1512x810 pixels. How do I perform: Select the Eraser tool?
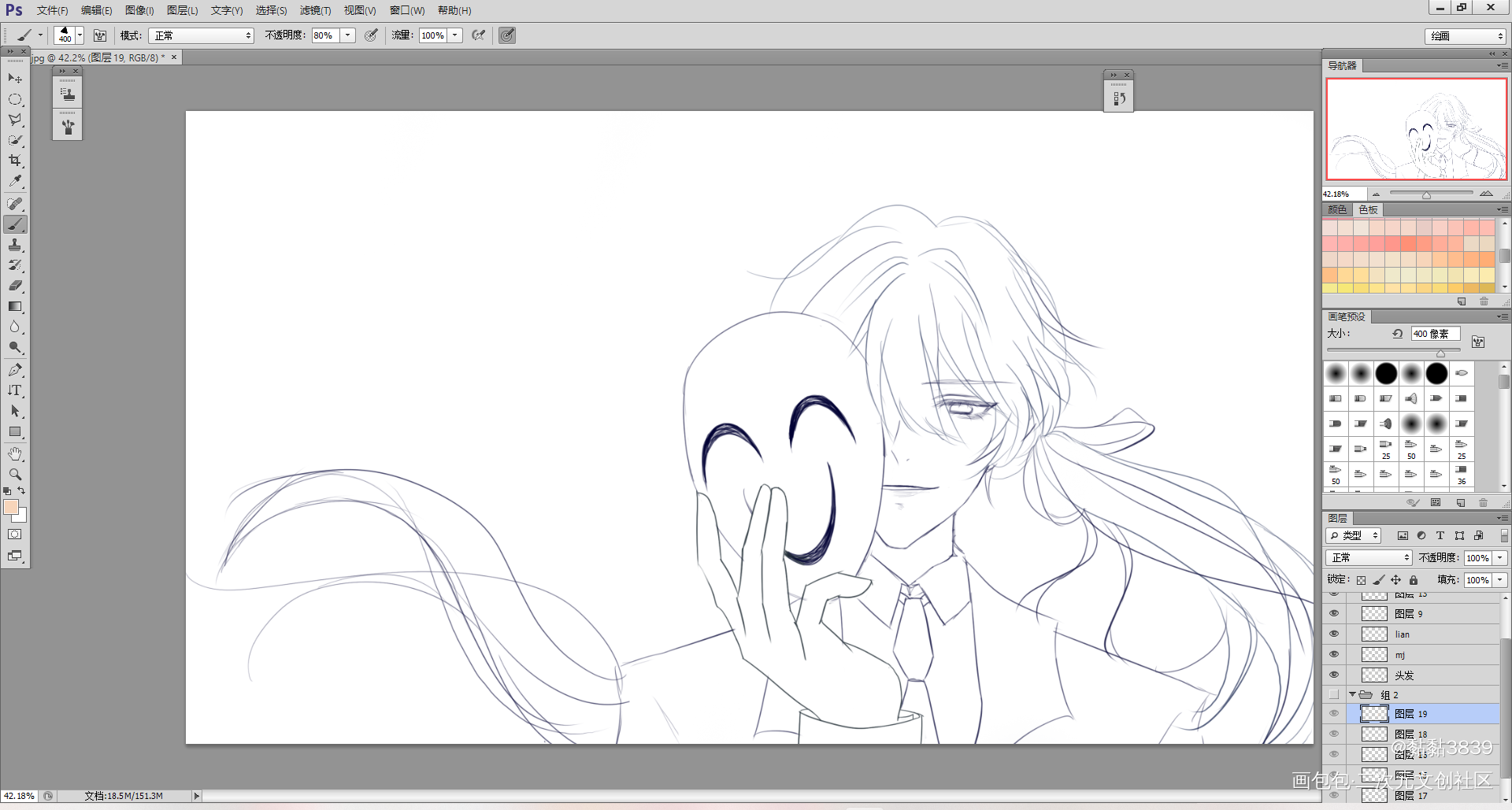tap(15, 286)
